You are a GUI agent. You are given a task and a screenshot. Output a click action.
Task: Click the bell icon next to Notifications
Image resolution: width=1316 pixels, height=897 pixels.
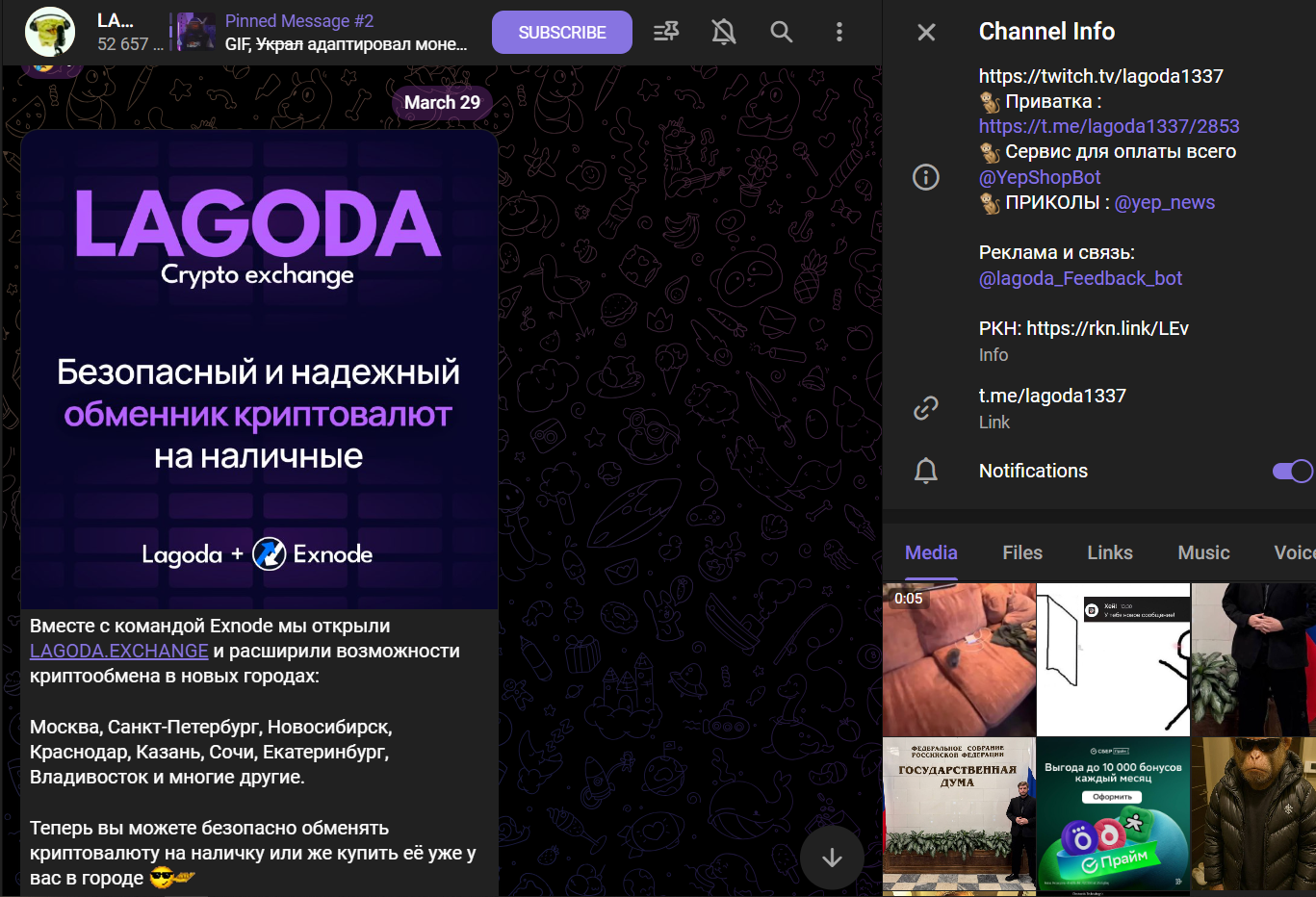926,471
